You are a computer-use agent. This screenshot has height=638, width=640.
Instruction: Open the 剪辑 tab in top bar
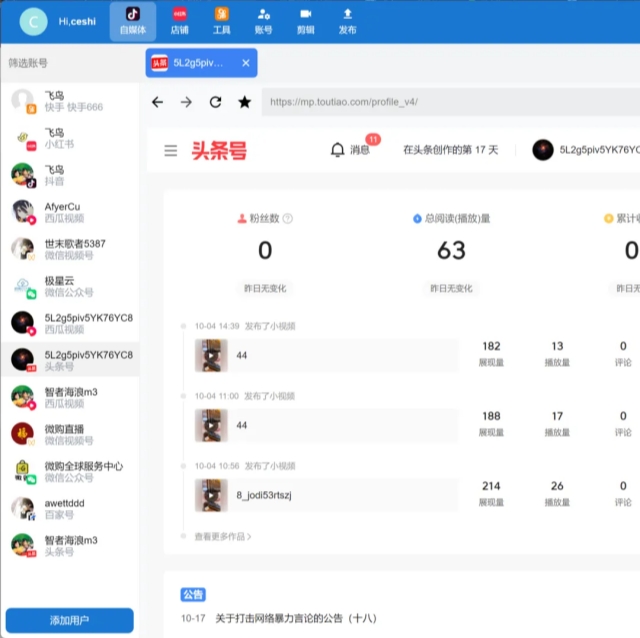pos(305,22)
